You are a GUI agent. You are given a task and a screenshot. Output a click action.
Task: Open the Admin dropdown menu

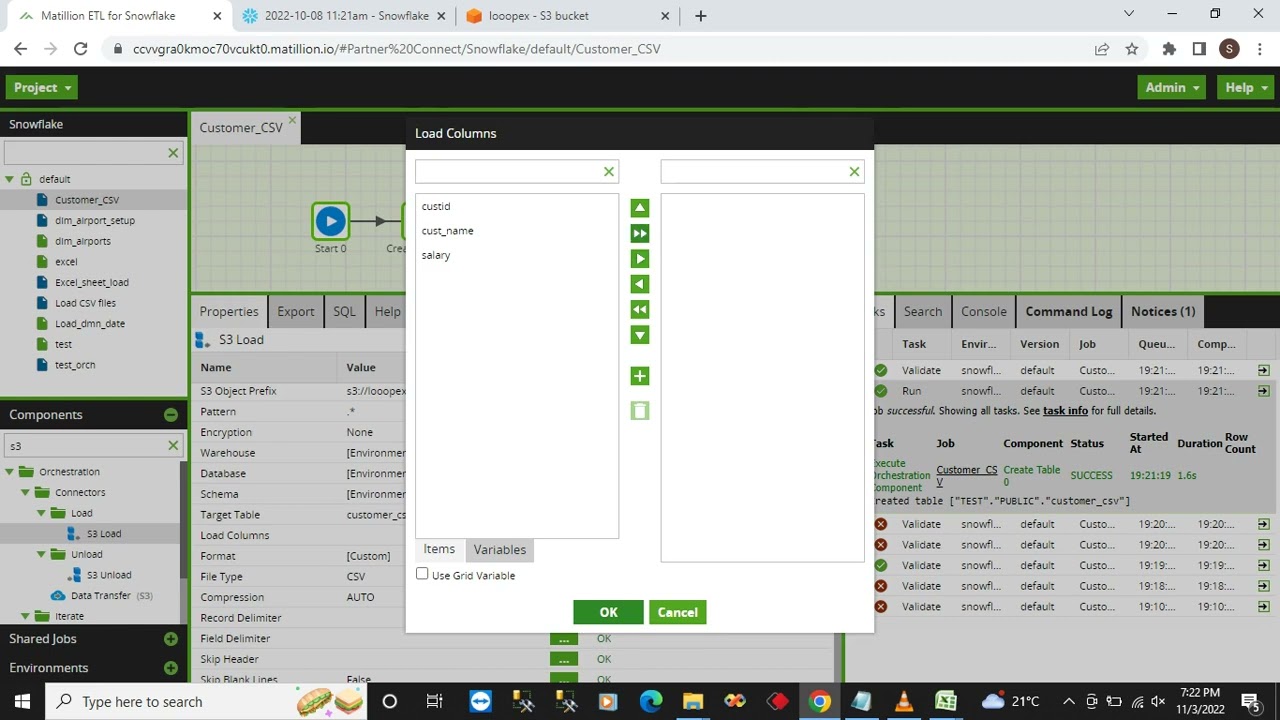[x=1173, y=88]
